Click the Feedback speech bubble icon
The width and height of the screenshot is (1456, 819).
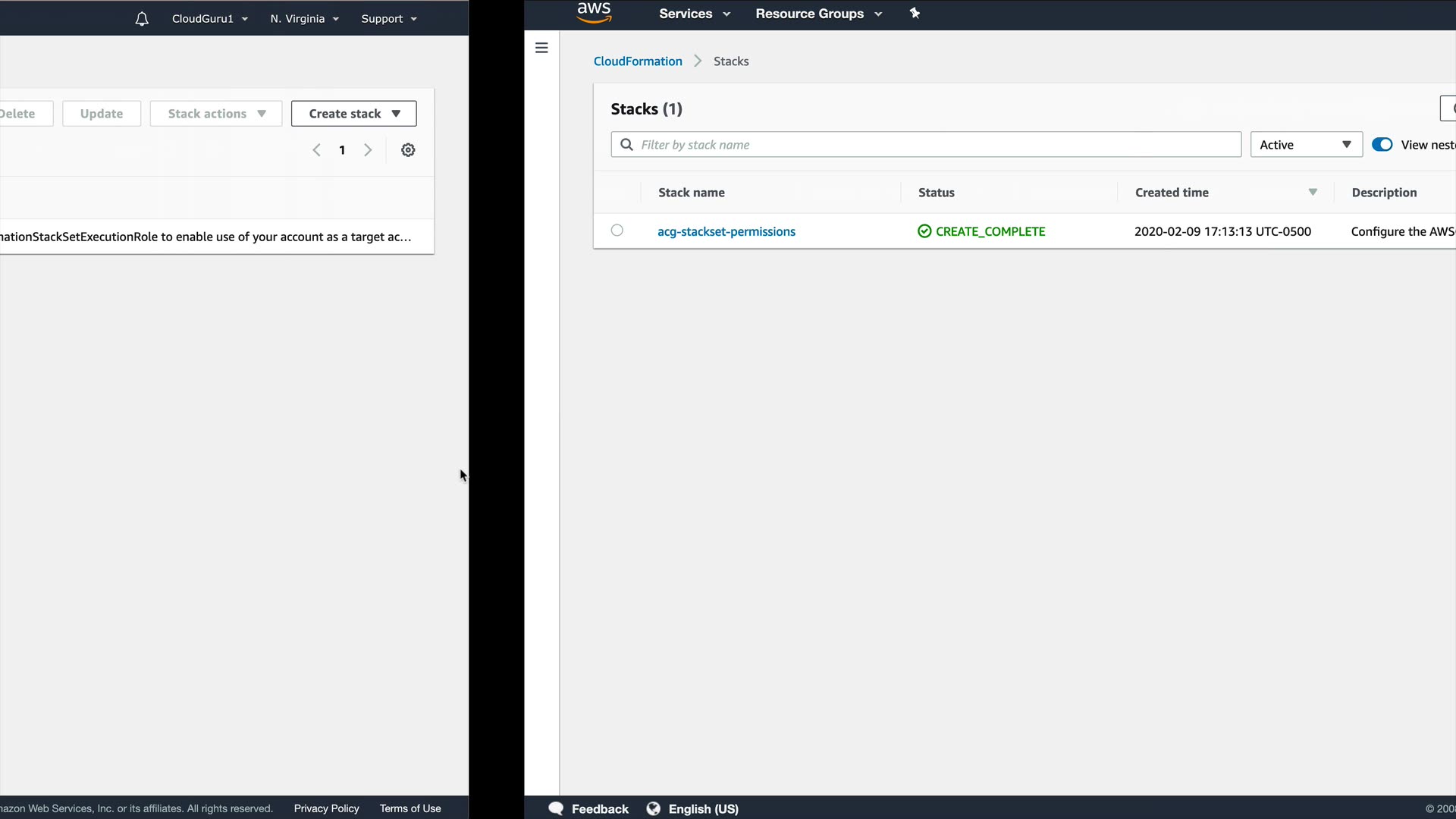(556, 808)
